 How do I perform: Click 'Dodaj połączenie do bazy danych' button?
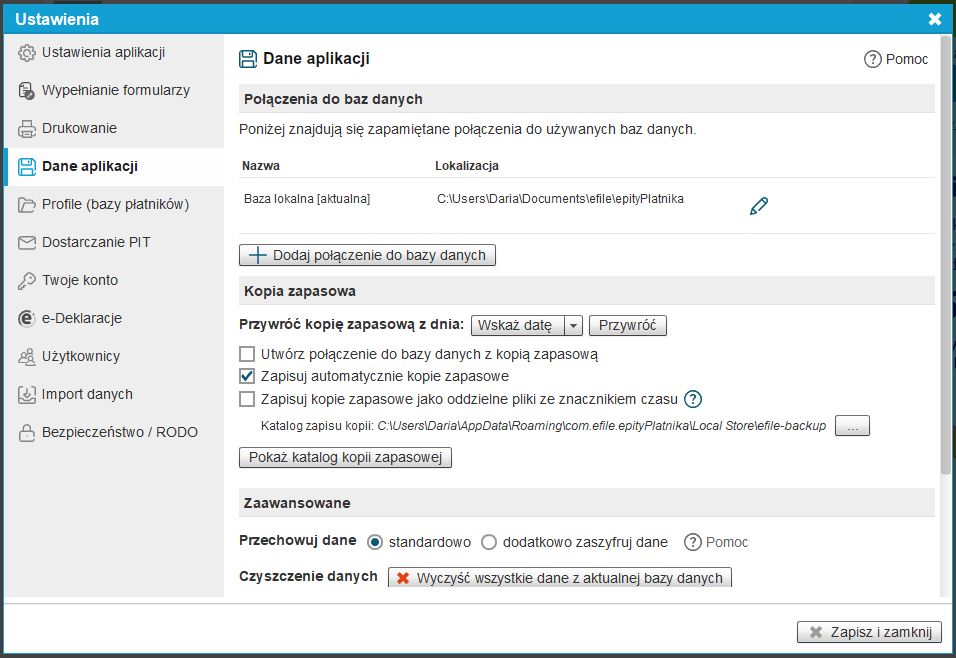(x=367, y=255)
